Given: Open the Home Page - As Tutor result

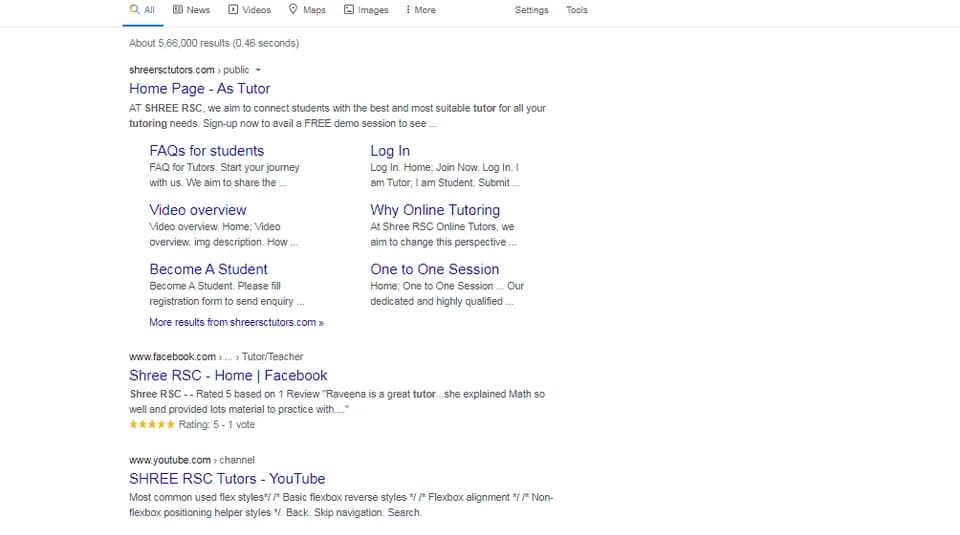Looking at the screenshot, I should [x=199, y=89].
